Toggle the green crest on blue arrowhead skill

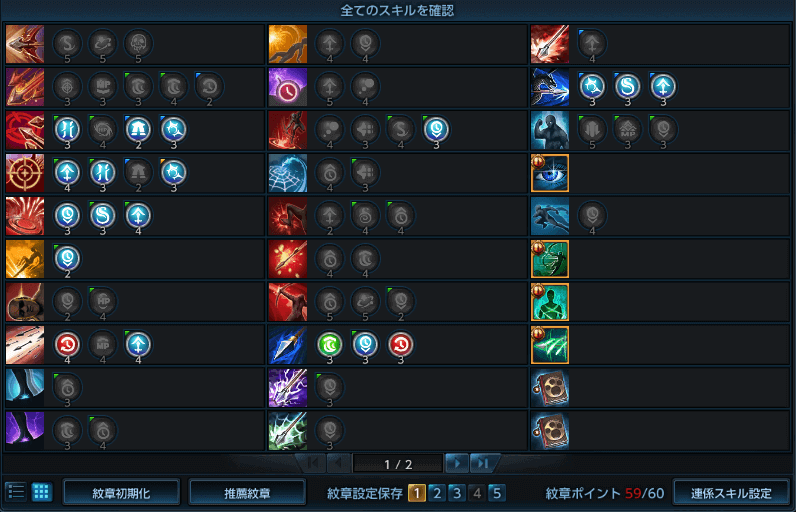point(330,345)
